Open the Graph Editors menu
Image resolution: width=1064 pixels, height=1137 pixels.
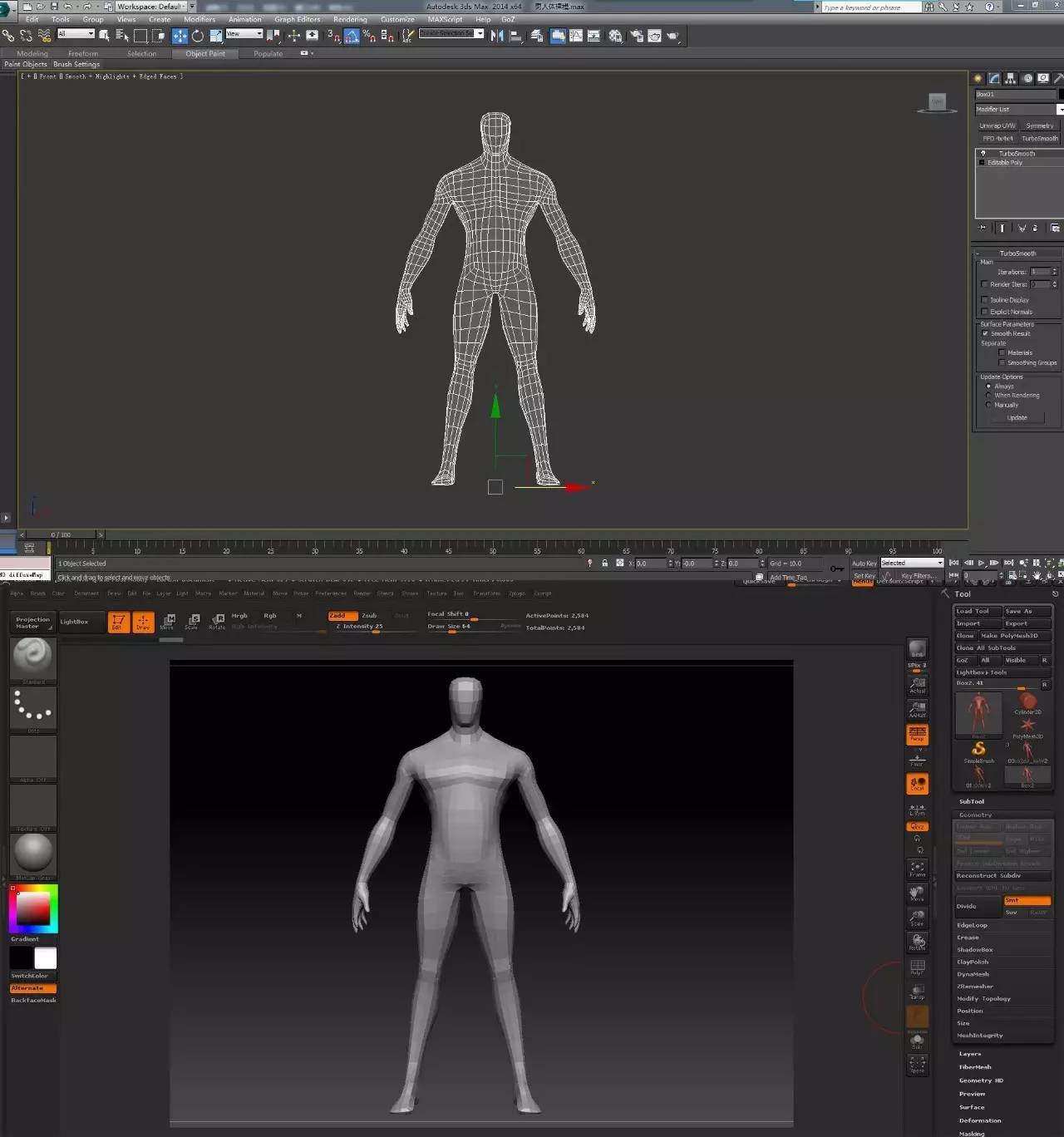pyautogui.click(x=298, y=19)
